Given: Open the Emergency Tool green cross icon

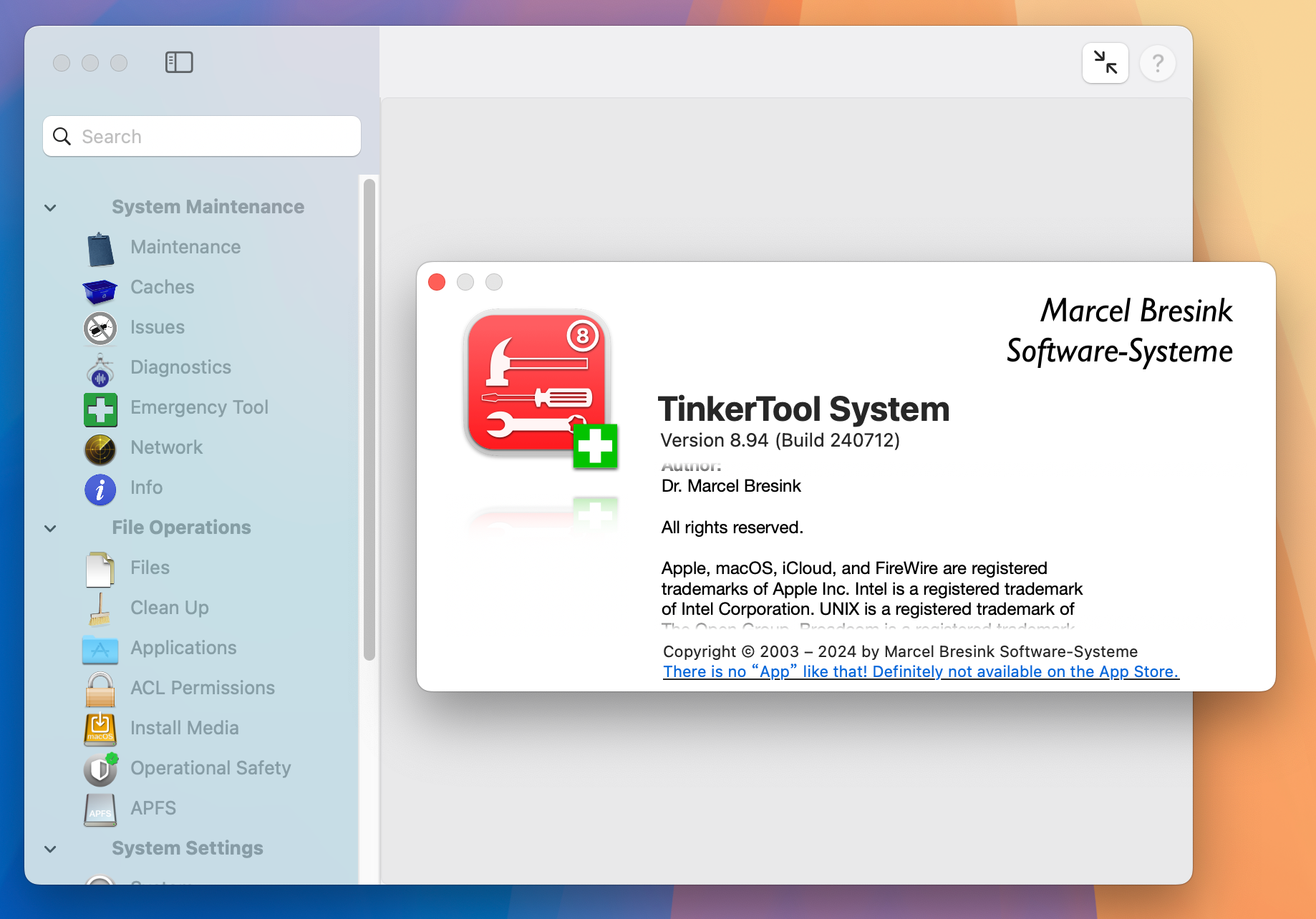Looking at the screenshot, I should (100, 409).
